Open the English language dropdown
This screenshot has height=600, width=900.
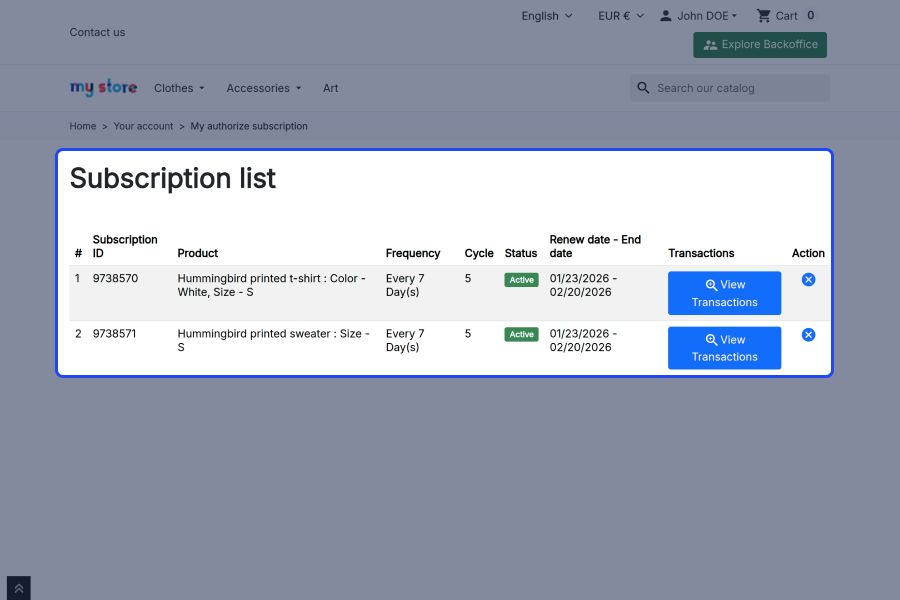[x=546, y=16]
